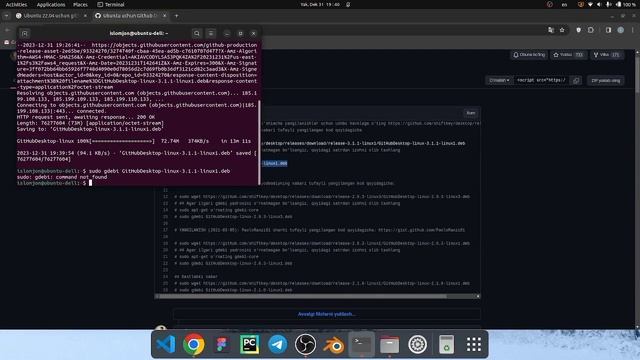
Task: Show all applications grid
Action: 473,344
